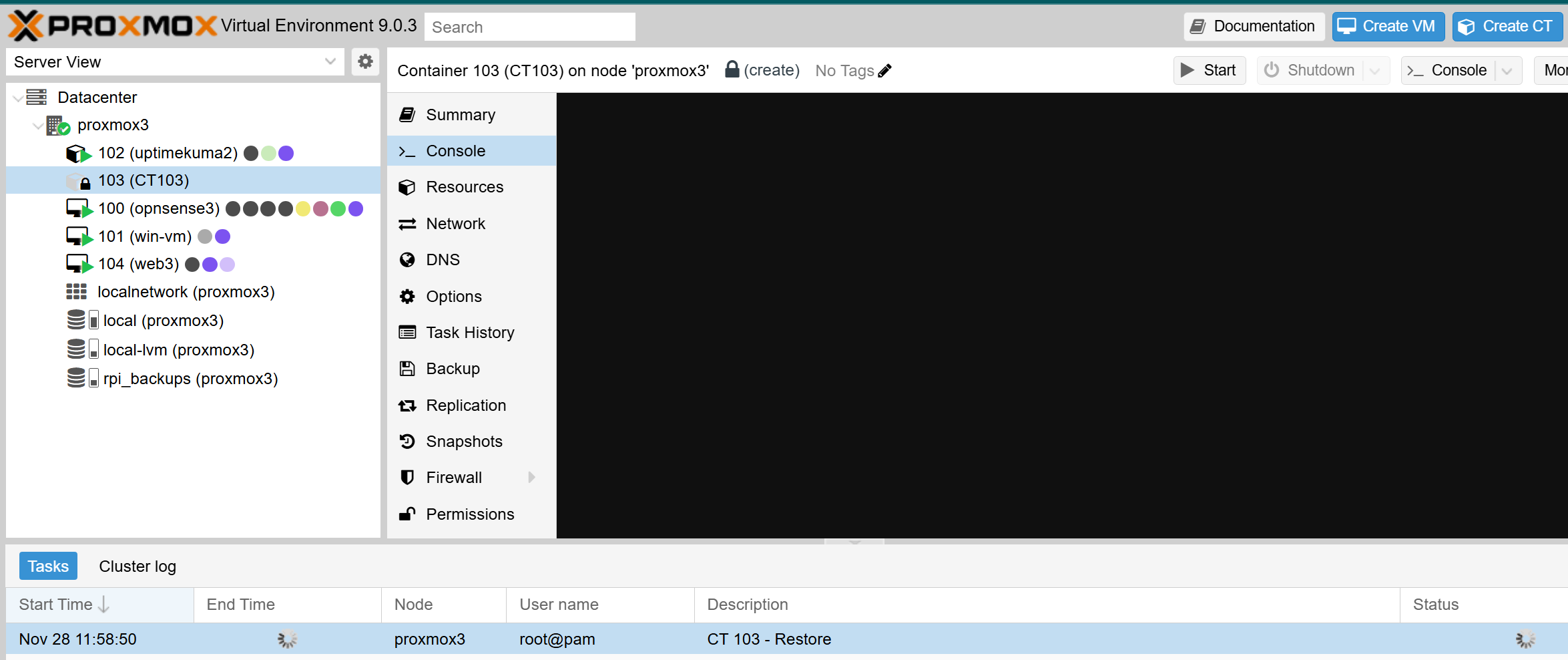Viewport: 1568px width, 660px height.
Task: Click the Task History list icon
Action: pyautogui.click(x=407, y=333)
